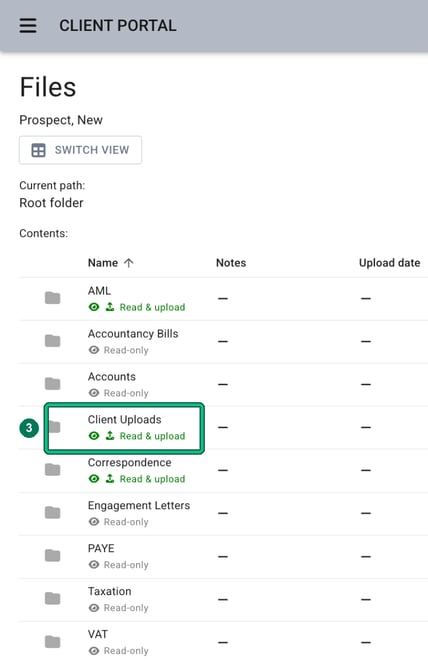Click the eye icon under PAYE
428x666 pixels.
[x=94, y=564]
